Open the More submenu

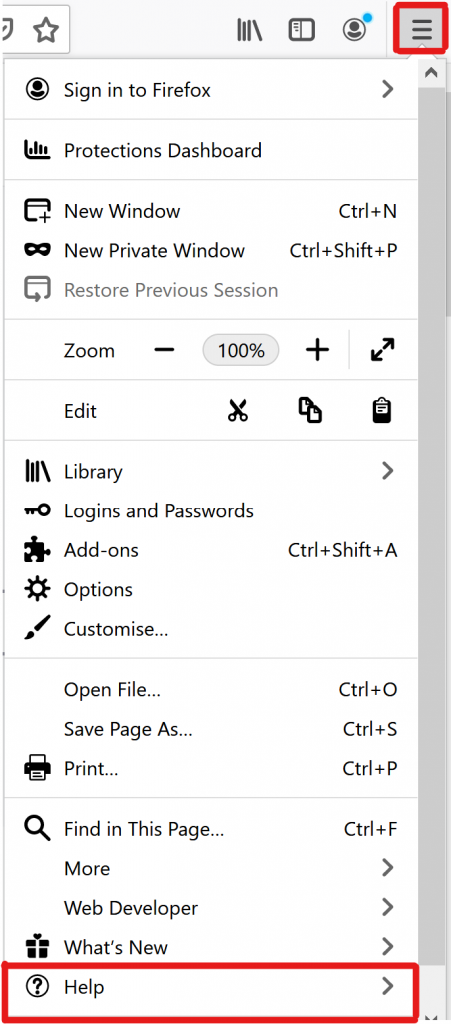210,869
